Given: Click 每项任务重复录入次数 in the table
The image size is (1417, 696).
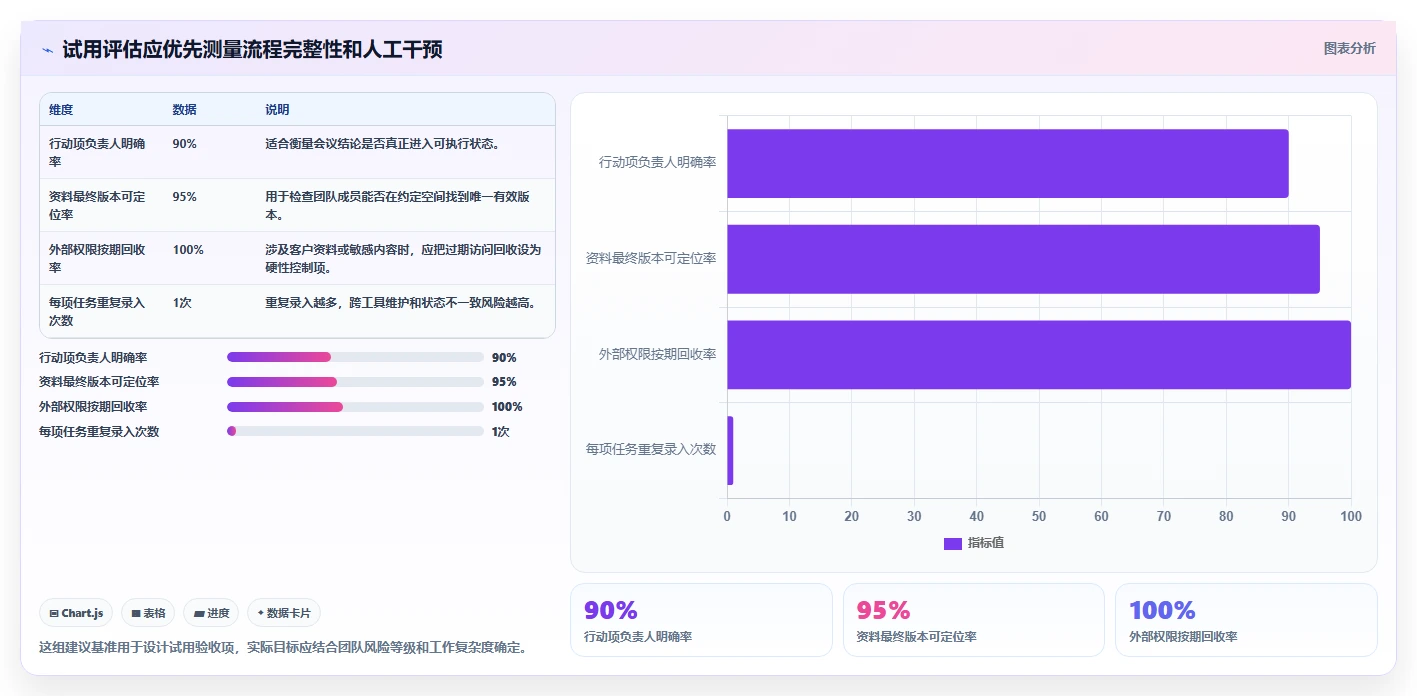Looking at the screenshot, I should pyautogui.click(x=98, y=311).
